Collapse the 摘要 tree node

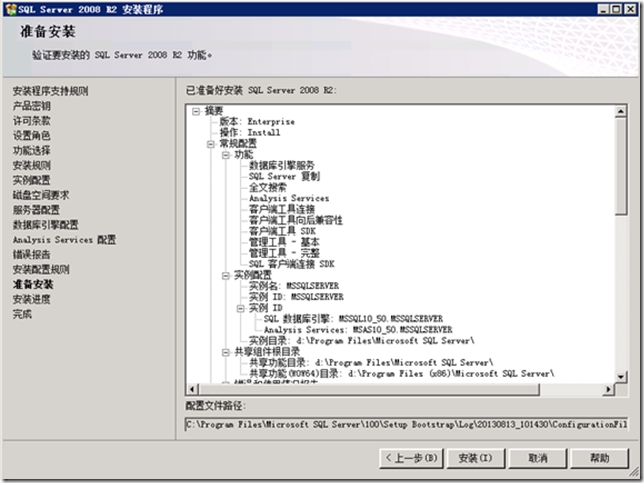coord(196,111)
